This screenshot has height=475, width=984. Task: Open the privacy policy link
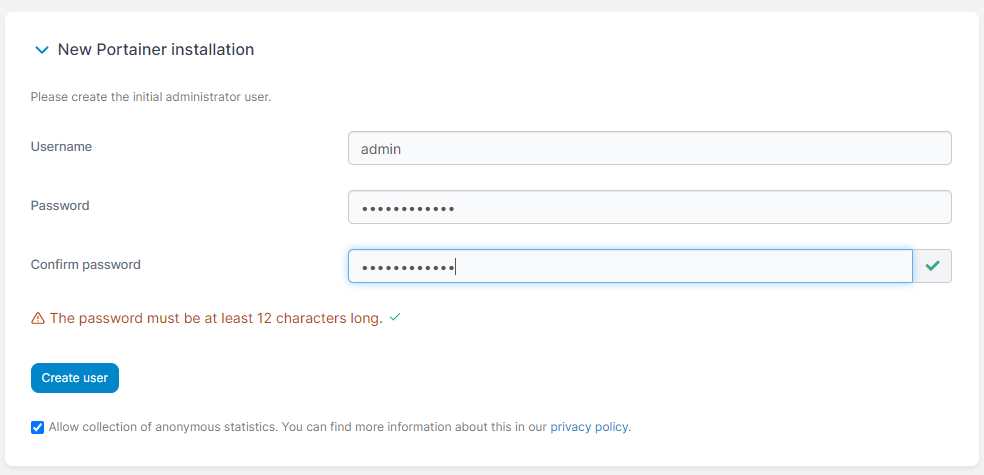589,427
